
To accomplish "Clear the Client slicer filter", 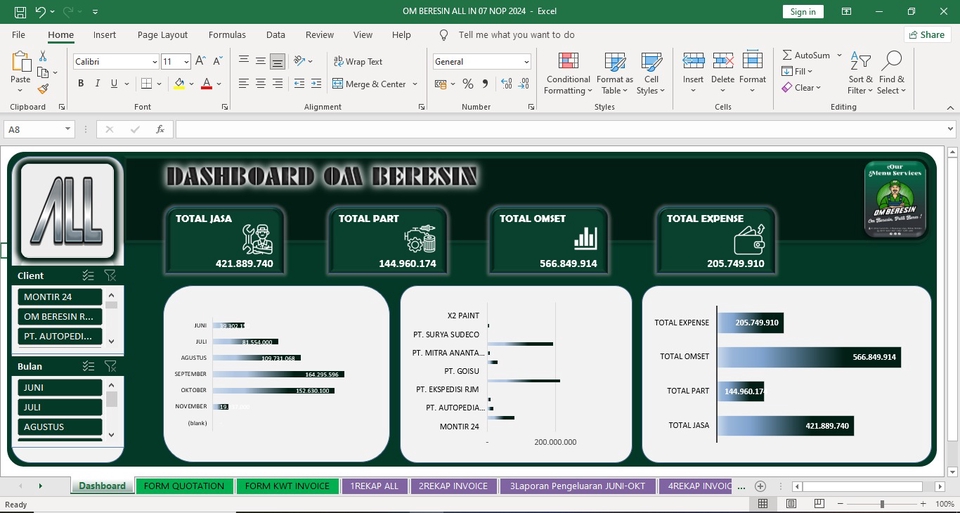I will pos(110,276).
